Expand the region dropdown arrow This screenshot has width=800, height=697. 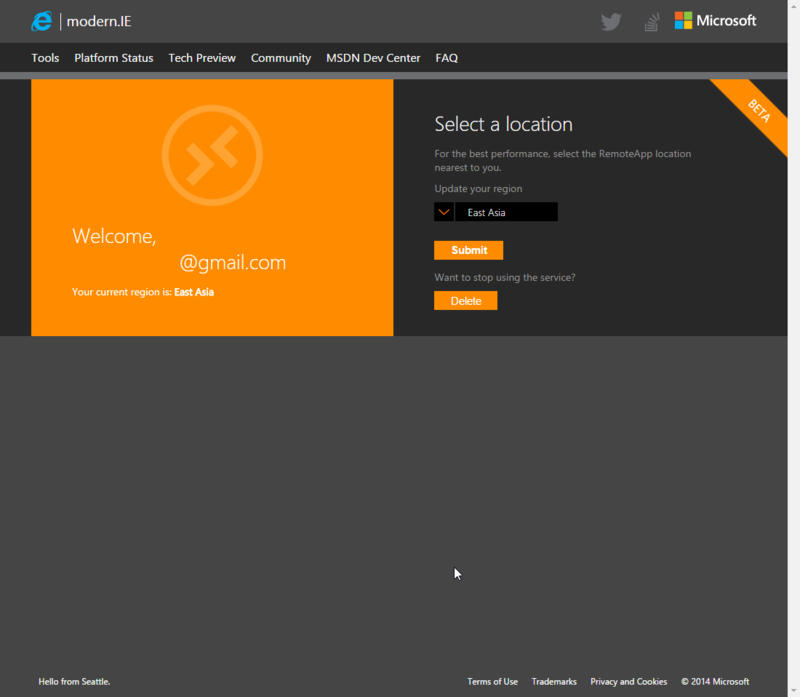click(x=444, y=212)
